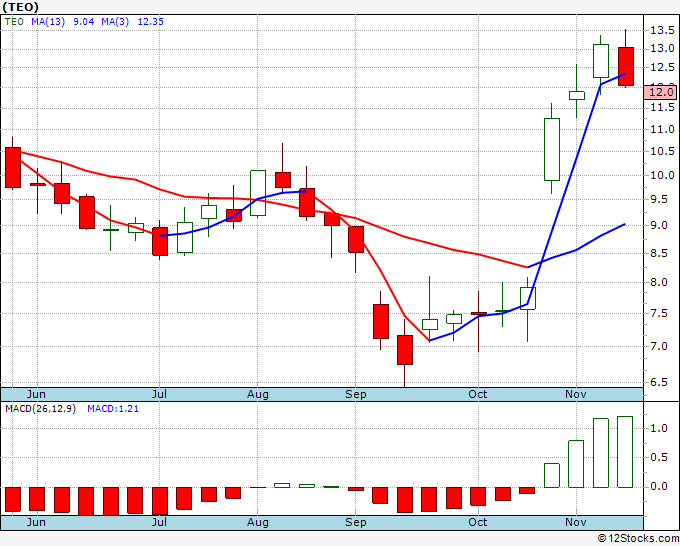This screenshot has width=680, height=546.
Task: Click Oct on the MACD panel time axis
Action: [x=477, y=522]
